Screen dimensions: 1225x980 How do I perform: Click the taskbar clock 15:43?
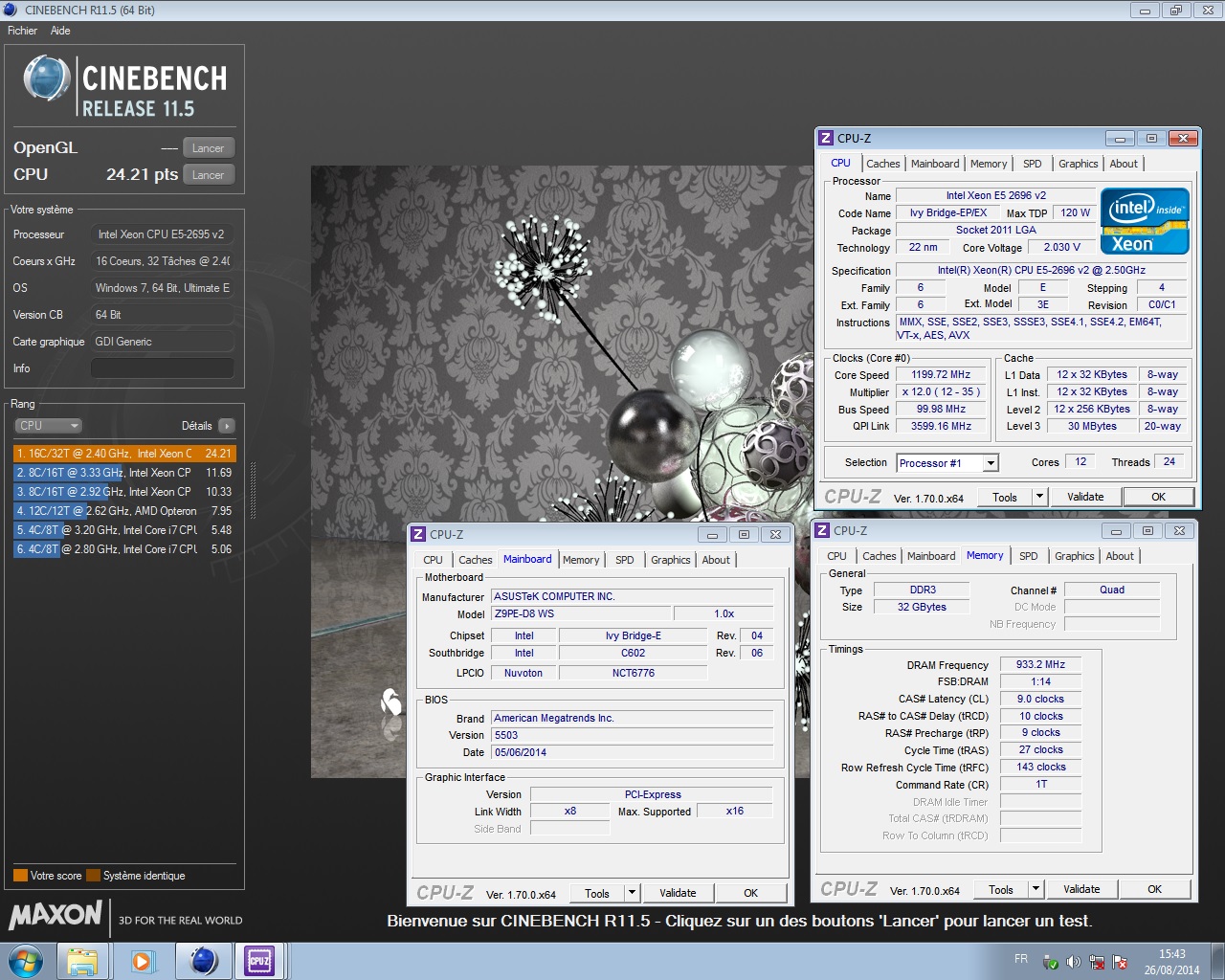pos(1171,954)
